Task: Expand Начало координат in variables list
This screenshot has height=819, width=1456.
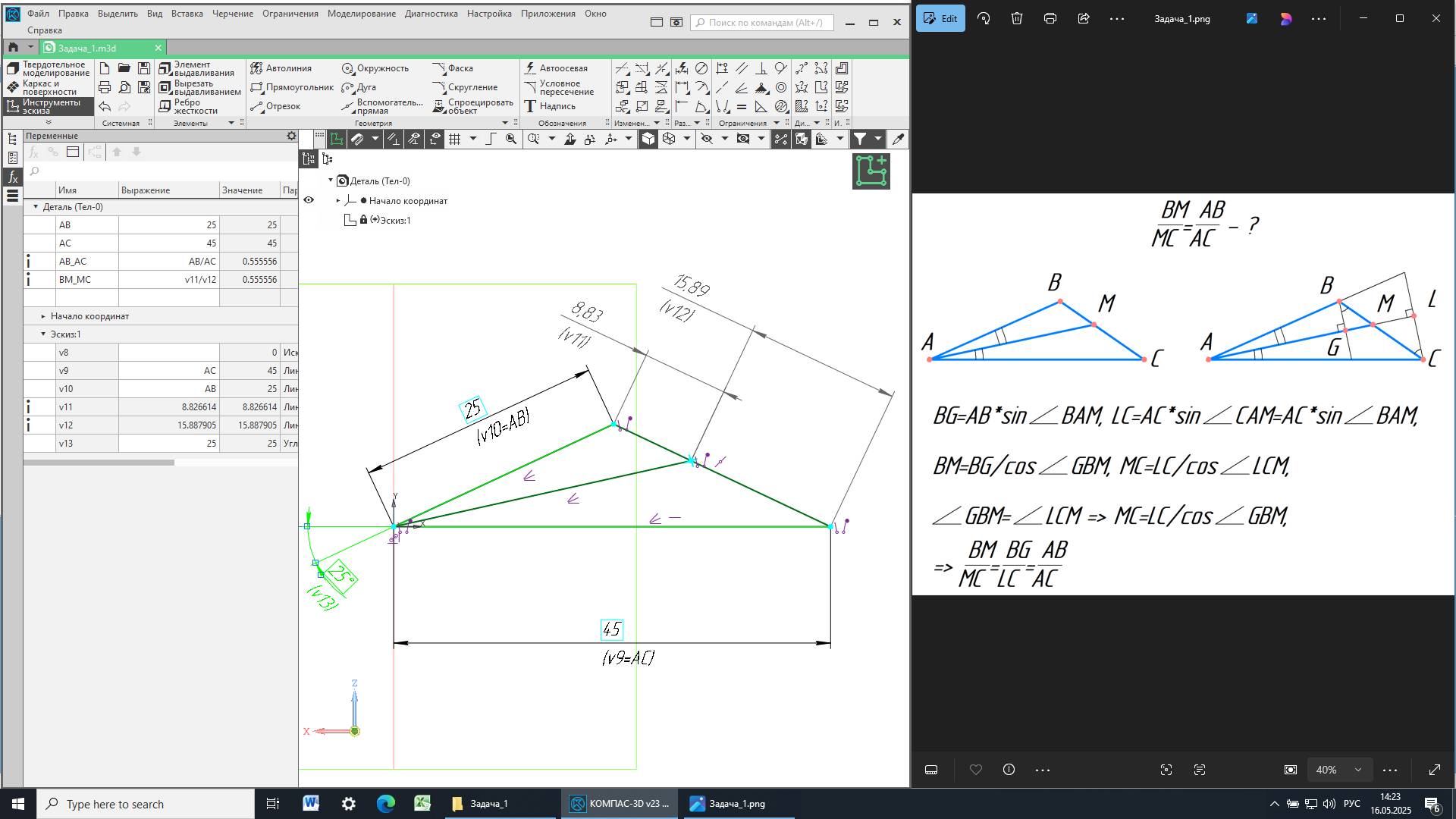Action: [43, 316]
